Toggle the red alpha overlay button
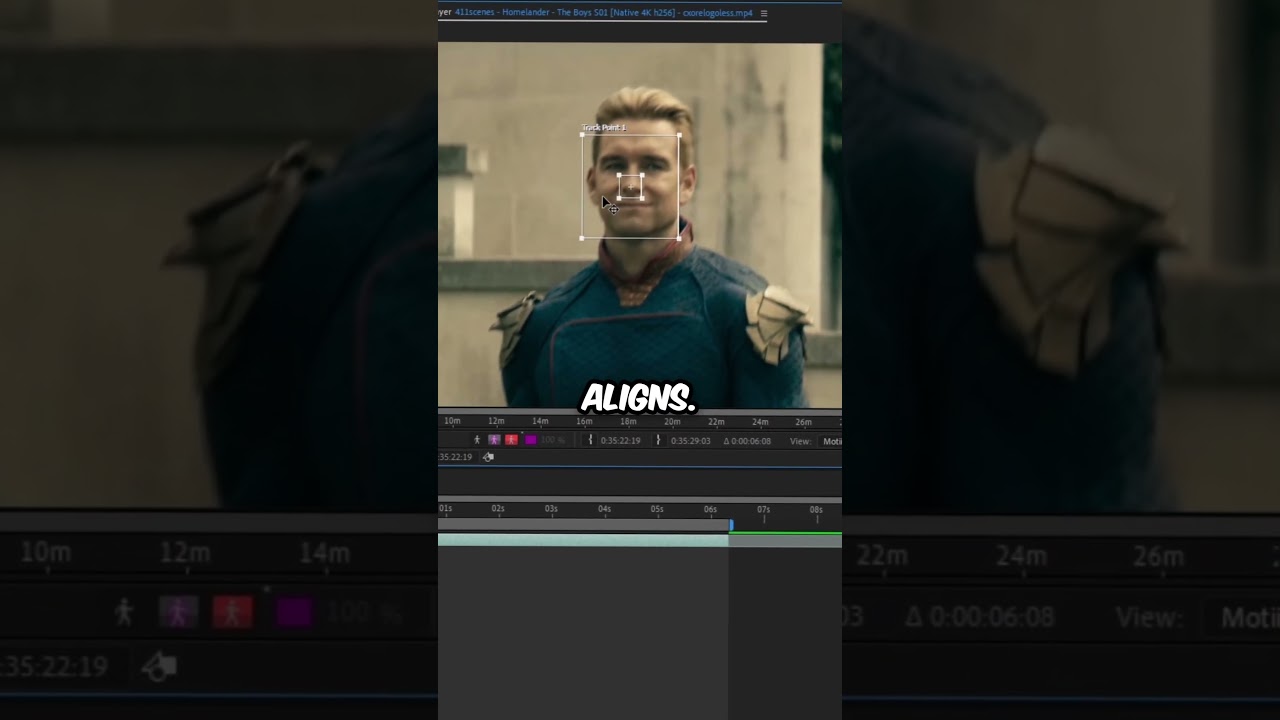The image size is (1280, 720). tap(511, 440)
